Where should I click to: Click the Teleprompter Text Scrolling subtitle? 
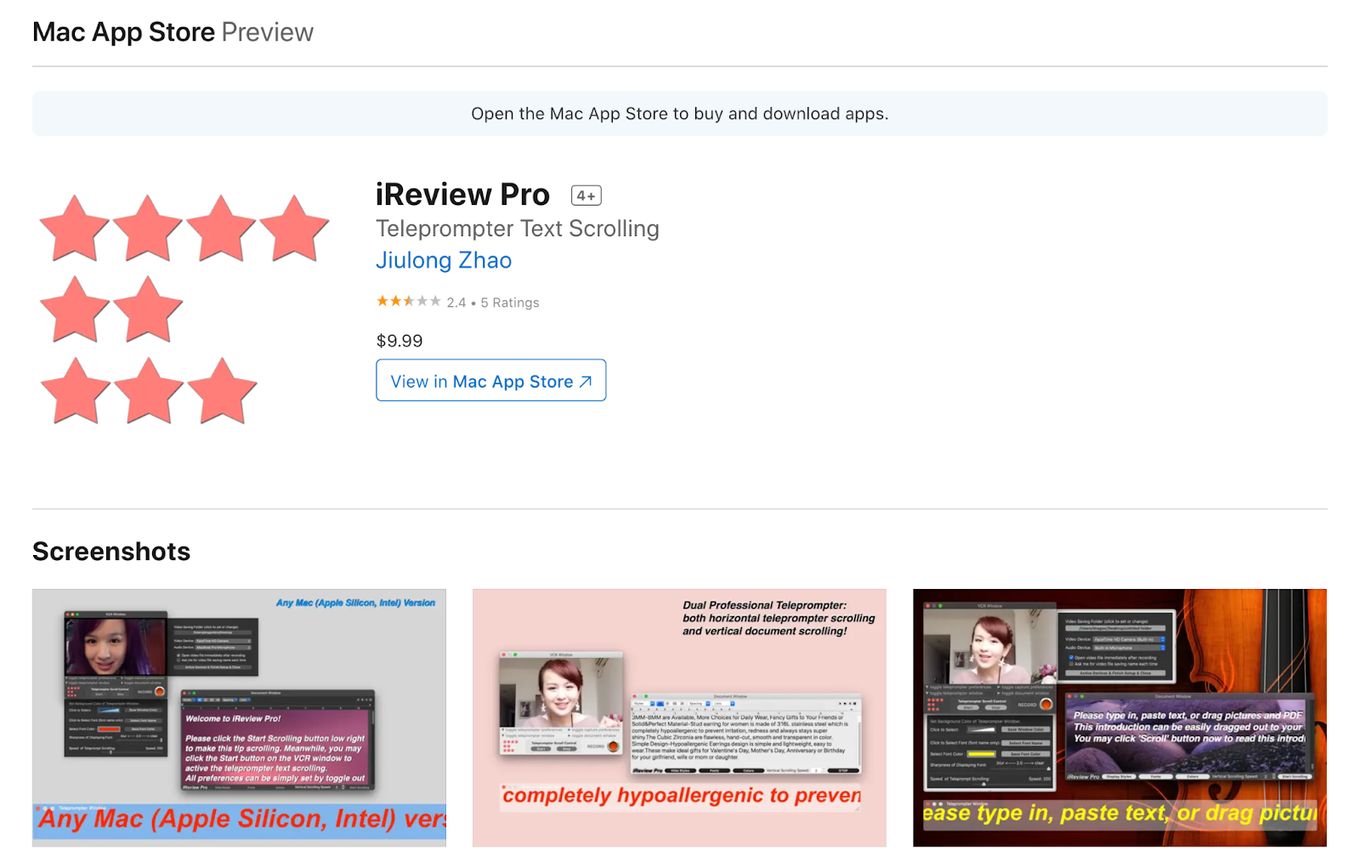(x=518, y=228)
